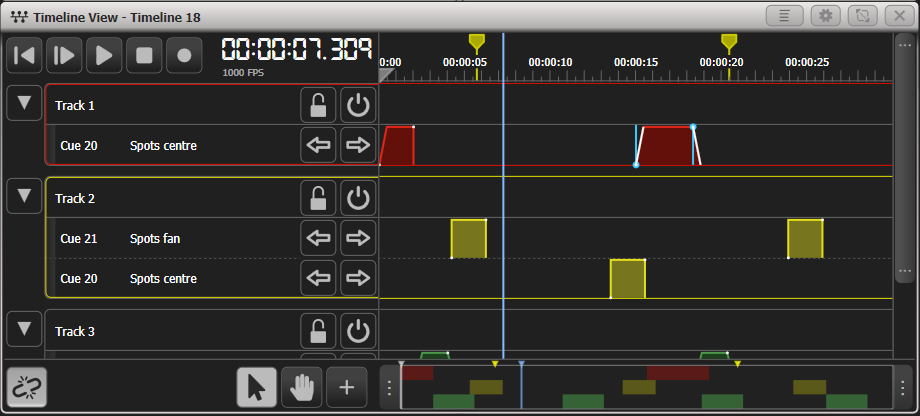The width and height of the screenshot is (920, 416).
Task: Jump to the start of the timeline
Action: tap(24, 55)
